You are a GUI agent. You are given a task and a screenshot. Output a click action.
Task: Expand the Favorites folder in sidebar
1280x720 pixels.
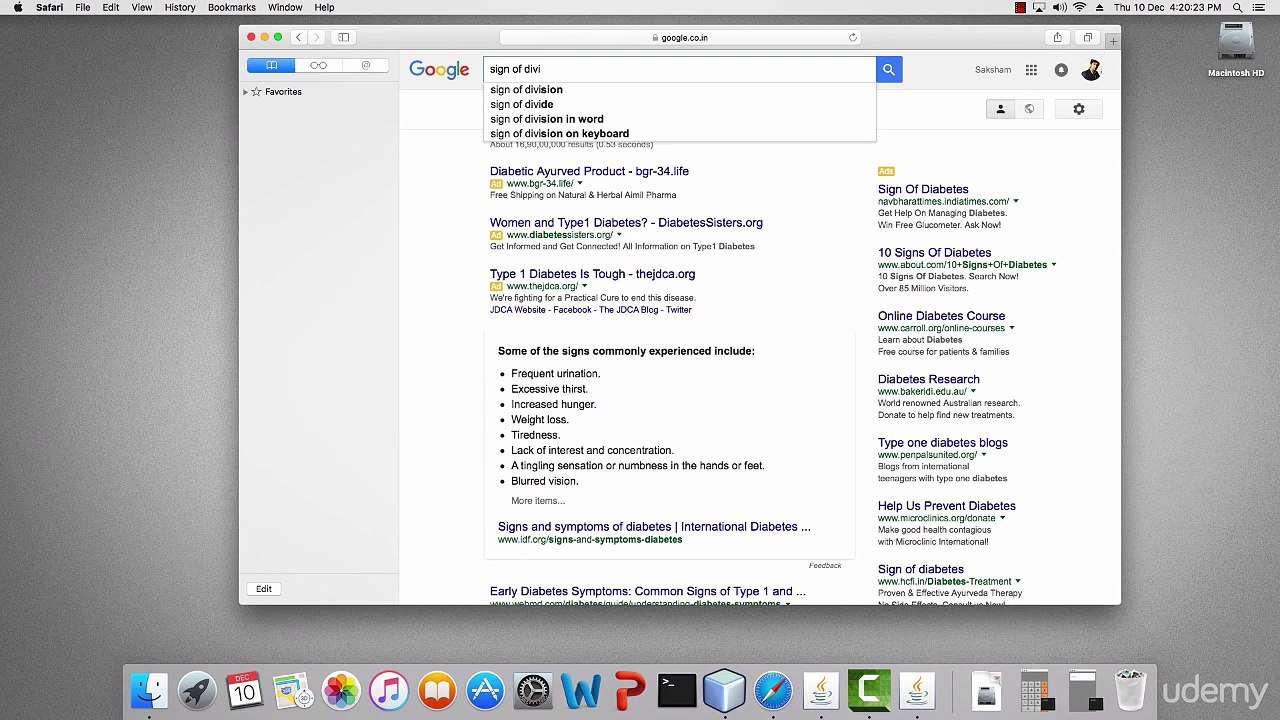click(x=245, y=92)
